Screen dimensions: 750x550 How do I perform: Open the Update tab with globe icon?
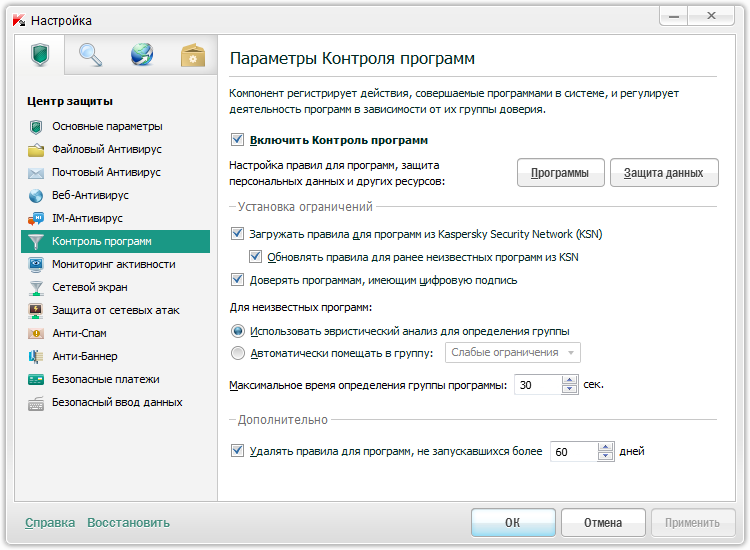tap(142, 55)
